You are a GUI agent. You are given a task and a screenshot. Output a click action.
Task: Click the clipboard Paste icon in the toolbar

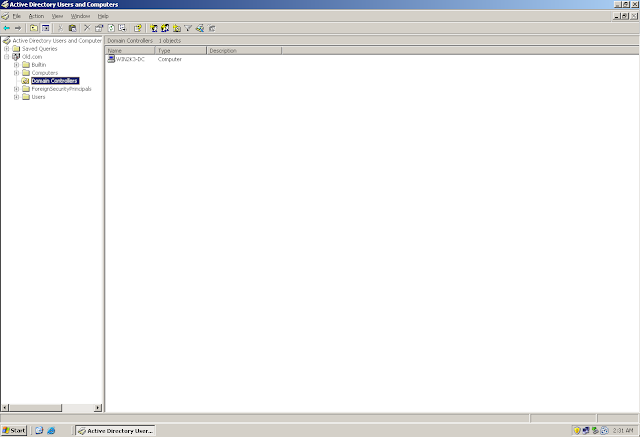click(72, 28)
